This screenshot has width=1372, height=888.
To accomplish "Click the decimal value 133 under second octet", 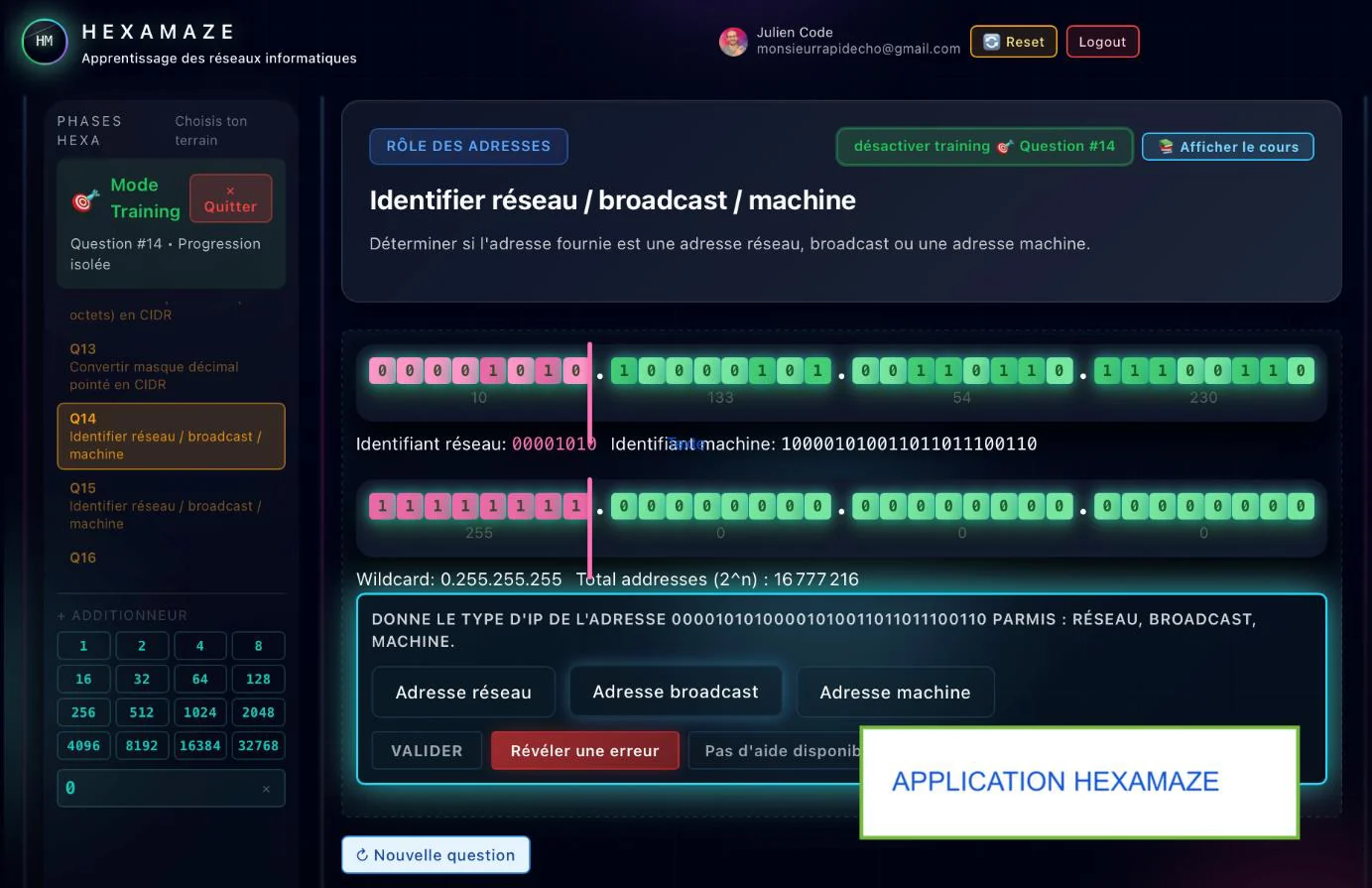I will [720, 398].
